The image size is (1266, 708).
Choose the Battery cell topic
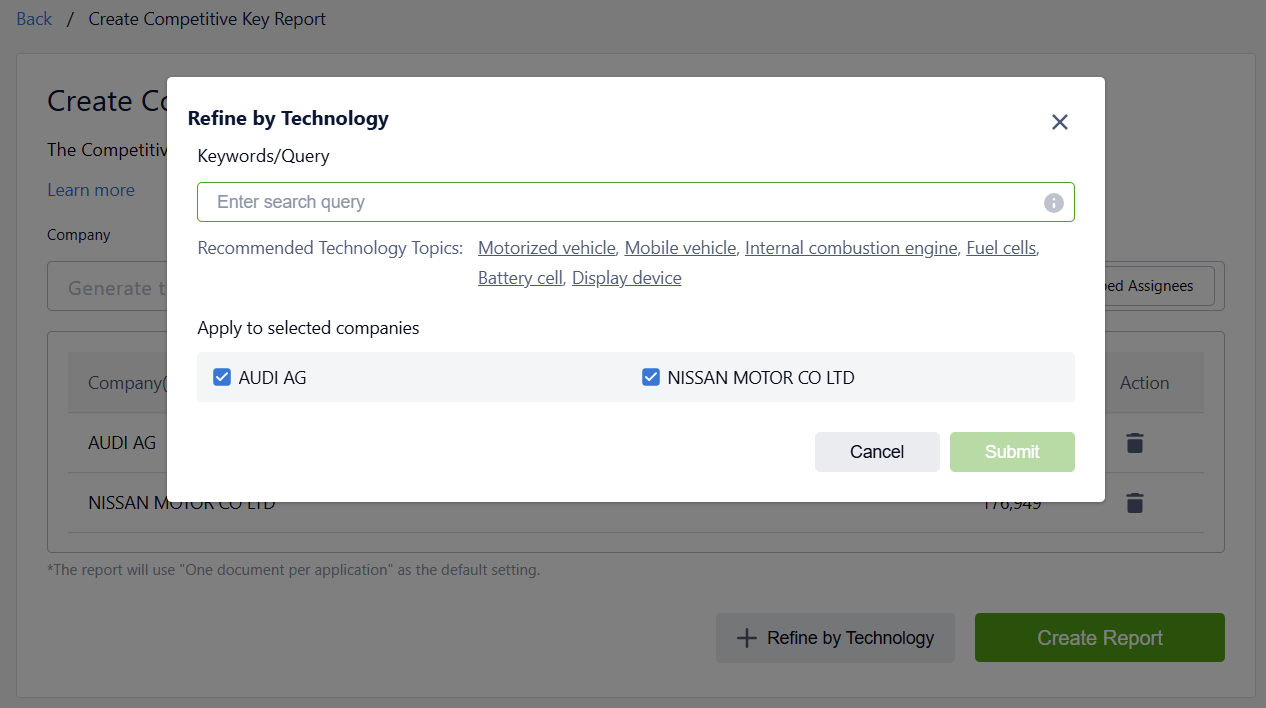[520, 278]
